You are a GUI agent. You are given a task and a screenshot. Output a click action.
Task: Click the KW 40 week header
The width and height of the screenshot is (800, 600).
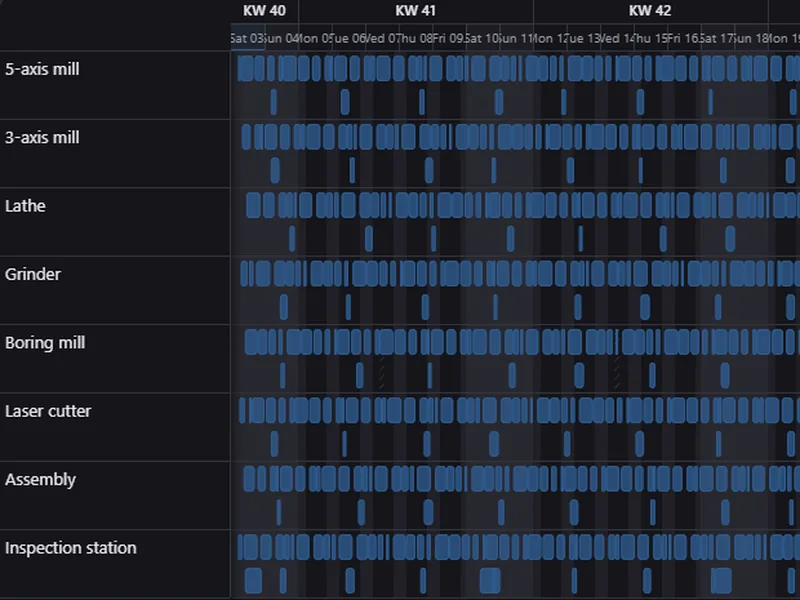[264, 11]
